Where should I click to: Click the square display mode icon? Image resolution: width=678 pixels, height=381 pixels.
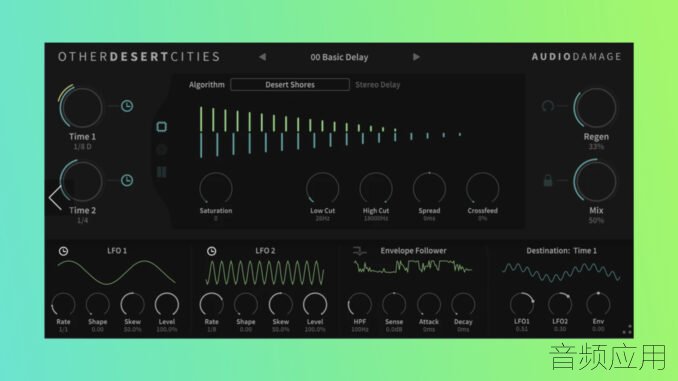click(161, 127)
